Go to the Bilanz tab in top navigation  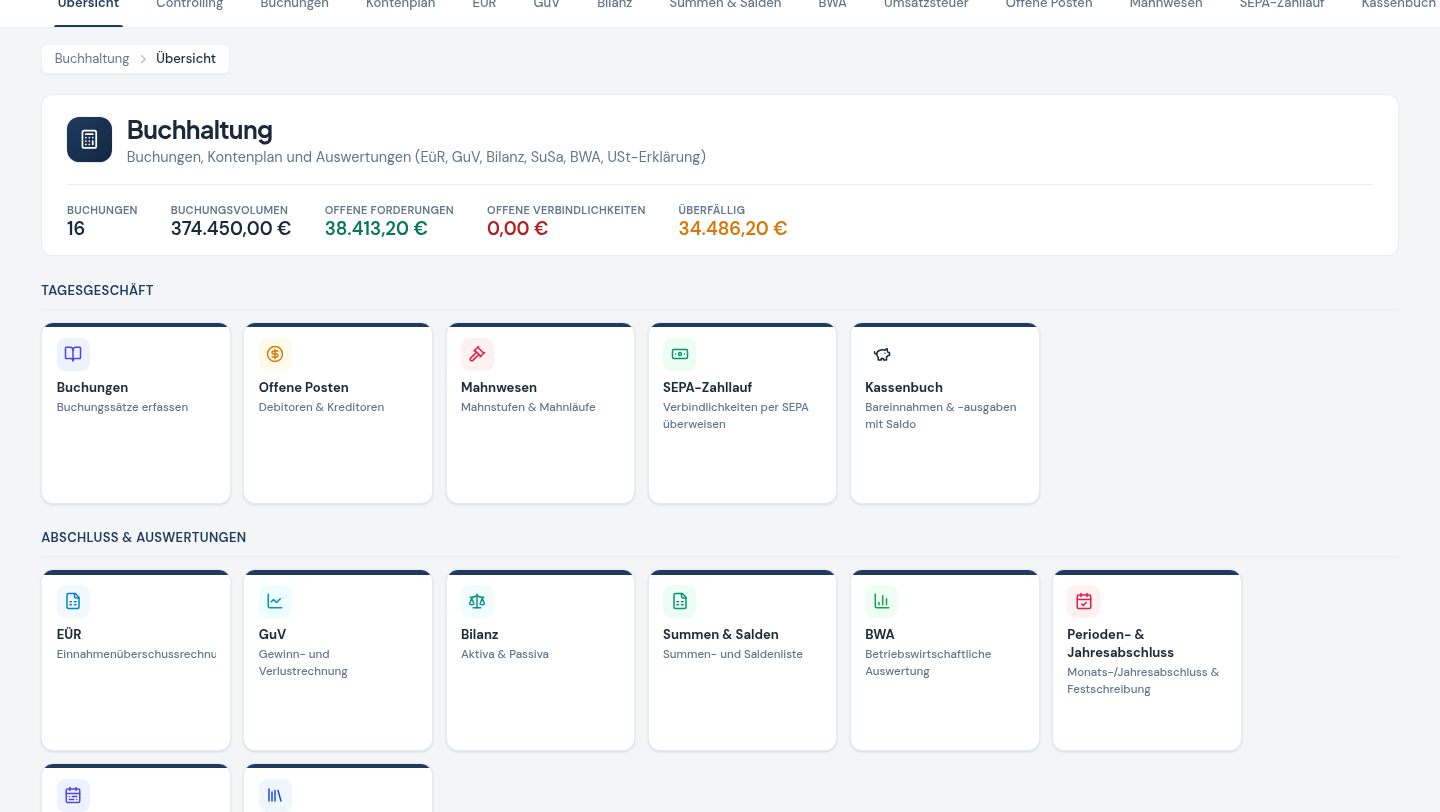(614, 5)
